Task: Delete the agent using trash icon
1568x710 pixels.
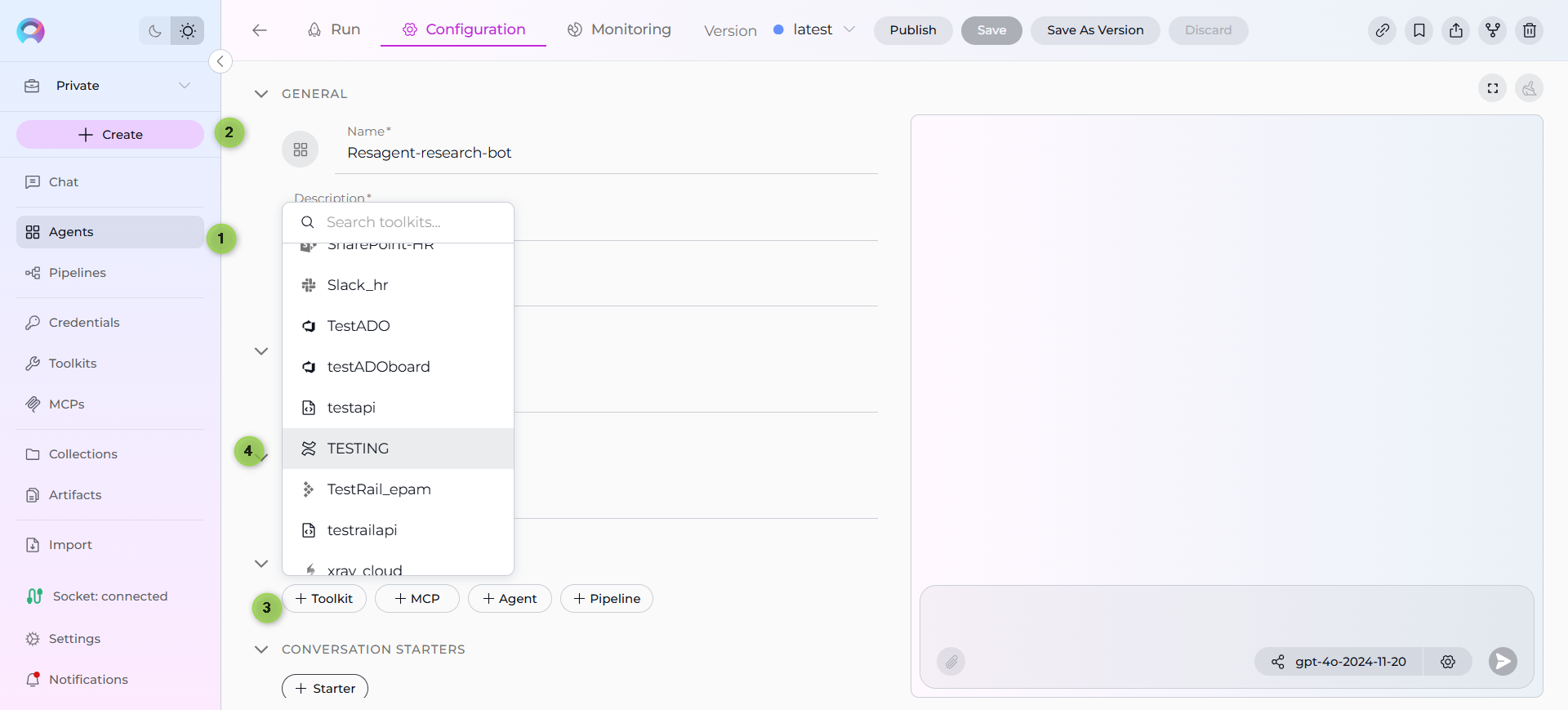Action: click(x=1529, y=30)
